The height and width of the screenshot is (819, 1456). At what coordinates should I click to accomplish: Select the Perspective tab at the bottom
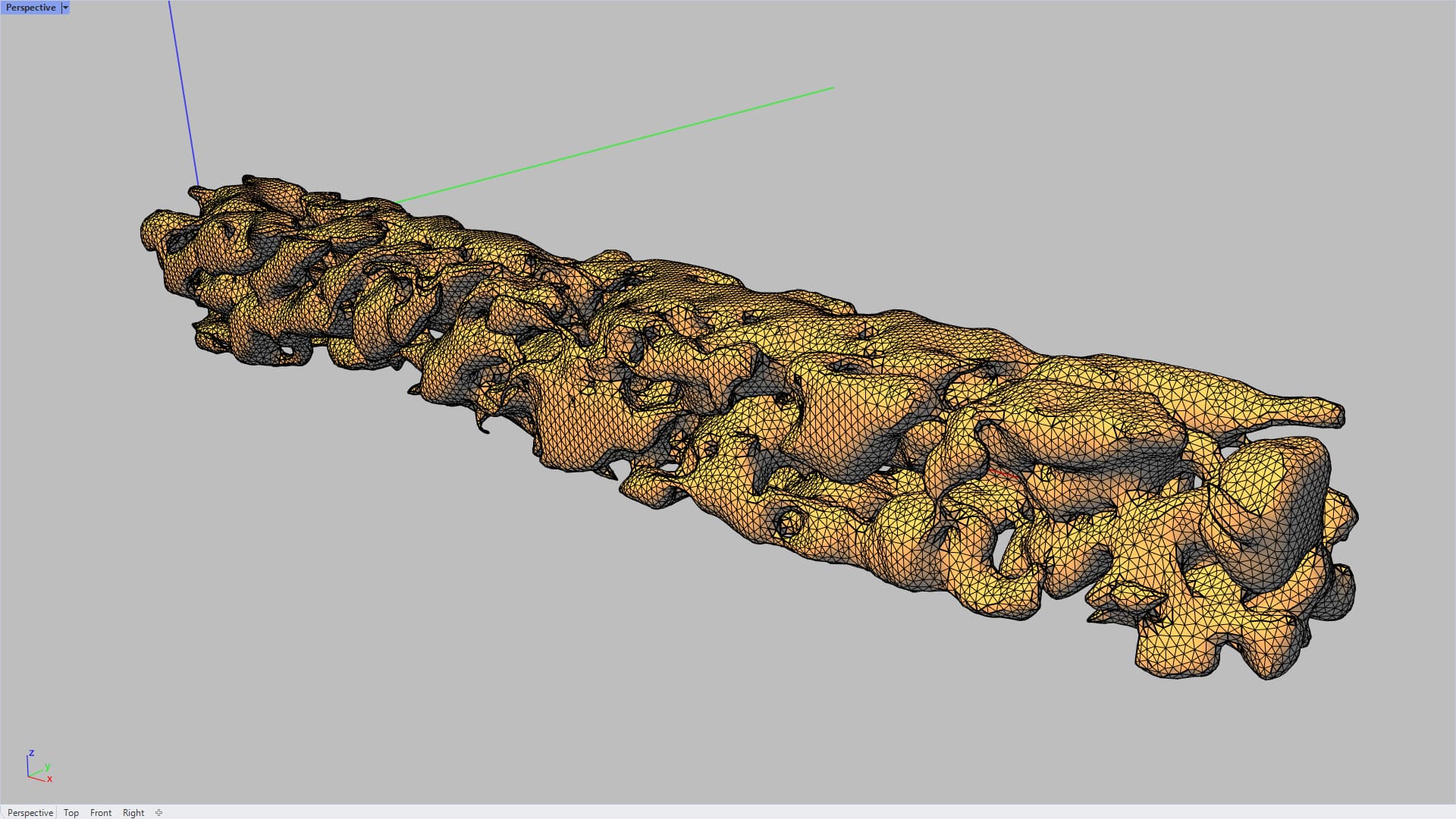tap(30, 812)
